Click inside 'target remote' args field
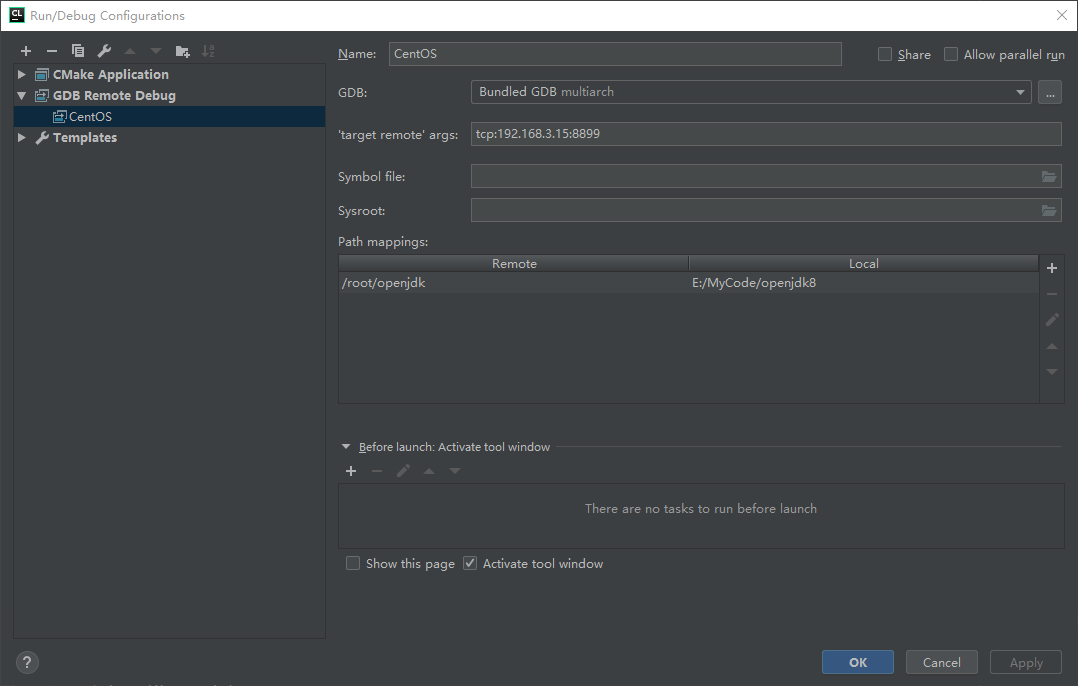The width and height of the screenshot is (1078, 686). point(766,134)
